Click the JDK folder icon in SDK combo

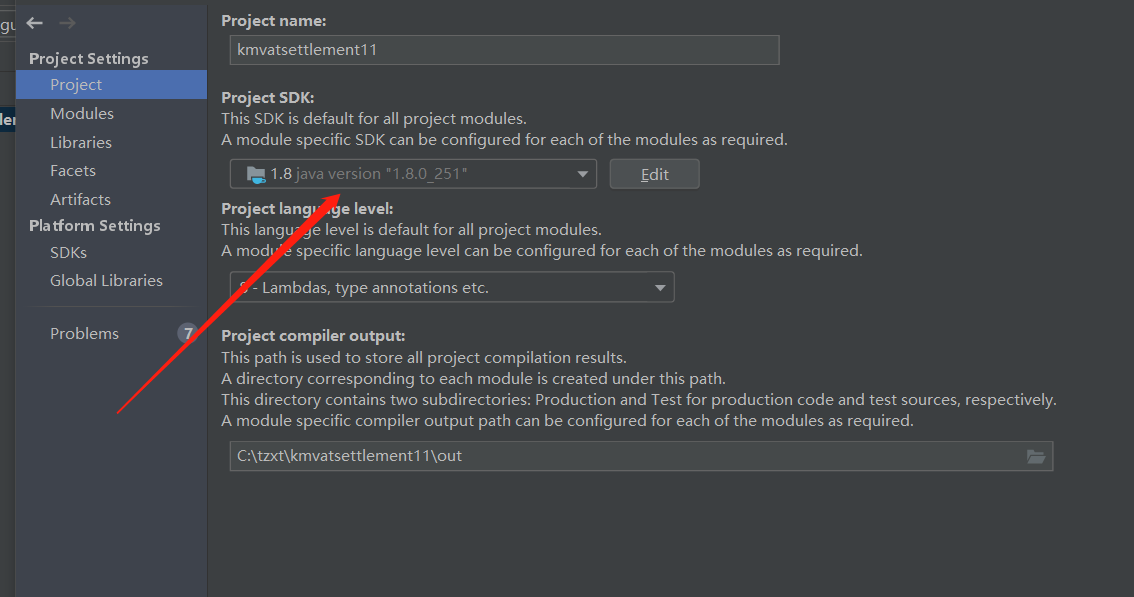(x=255, y=174)
